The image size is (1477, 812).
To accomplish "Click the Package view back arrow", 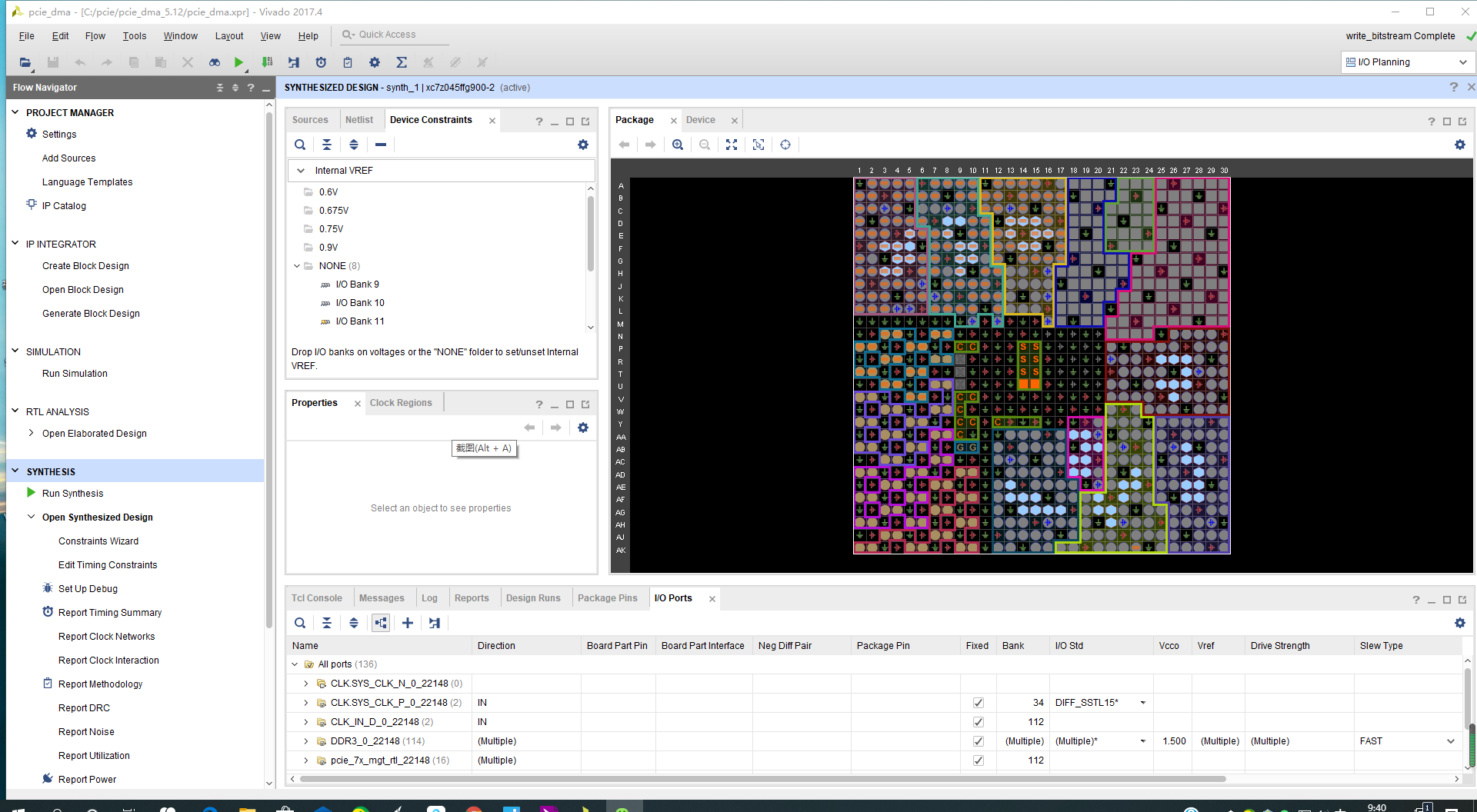I will [624, 145].
